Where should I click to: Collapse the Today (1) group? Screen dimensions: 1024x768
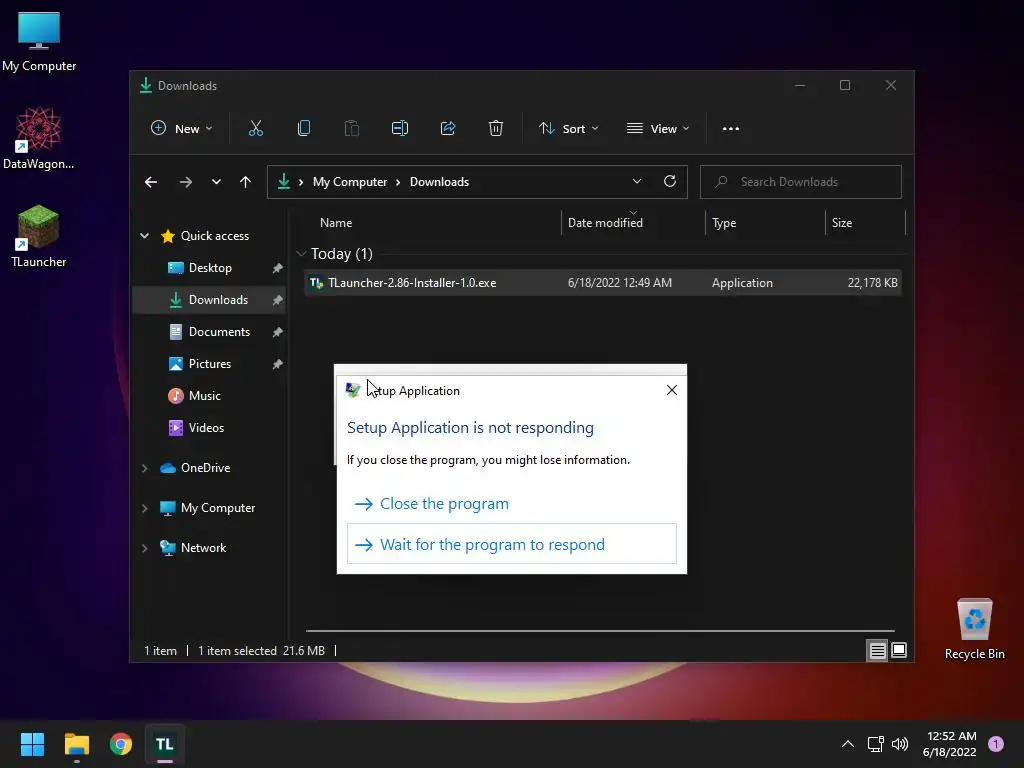click(x=301, y=253)
